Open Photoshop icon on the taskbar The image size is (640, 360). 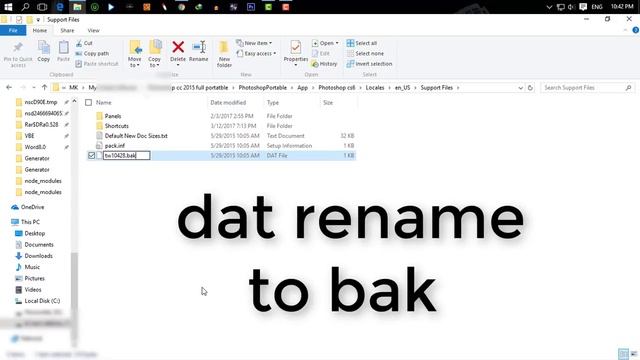coord(251,7)
